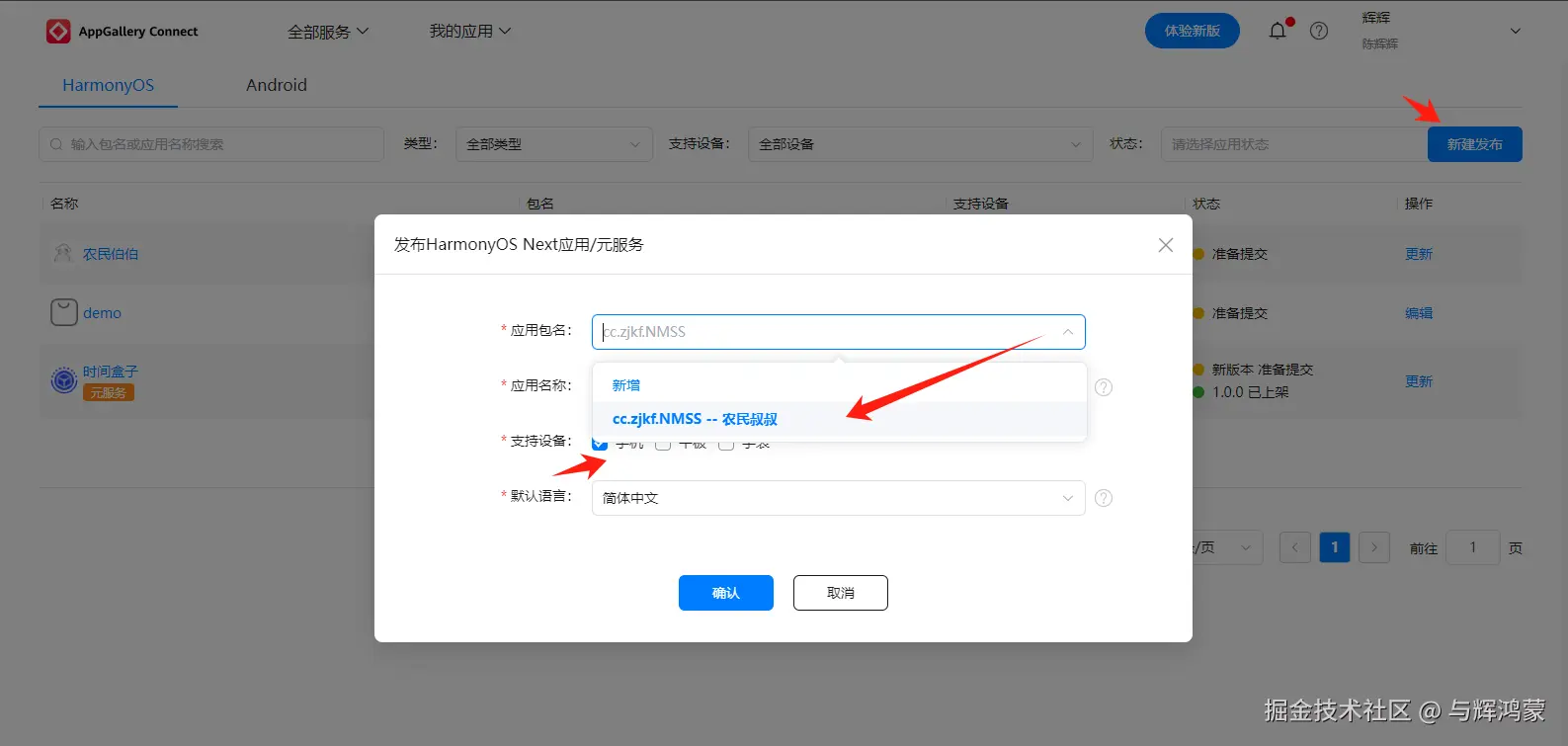This screenshot has width=1568, height=746.
Task: Click the 新版本 准备提交 status text
Action: pos(1263,370)
